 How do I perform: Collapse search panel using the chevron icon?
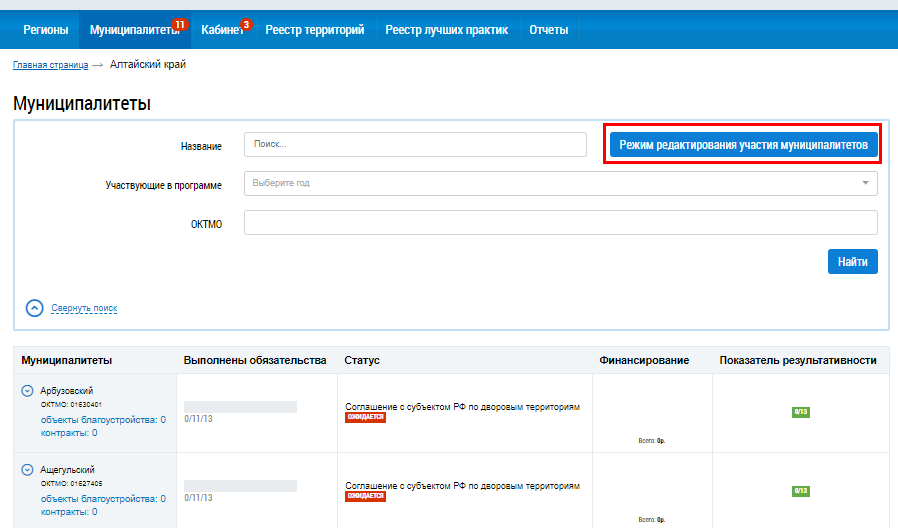click(35, 308)
